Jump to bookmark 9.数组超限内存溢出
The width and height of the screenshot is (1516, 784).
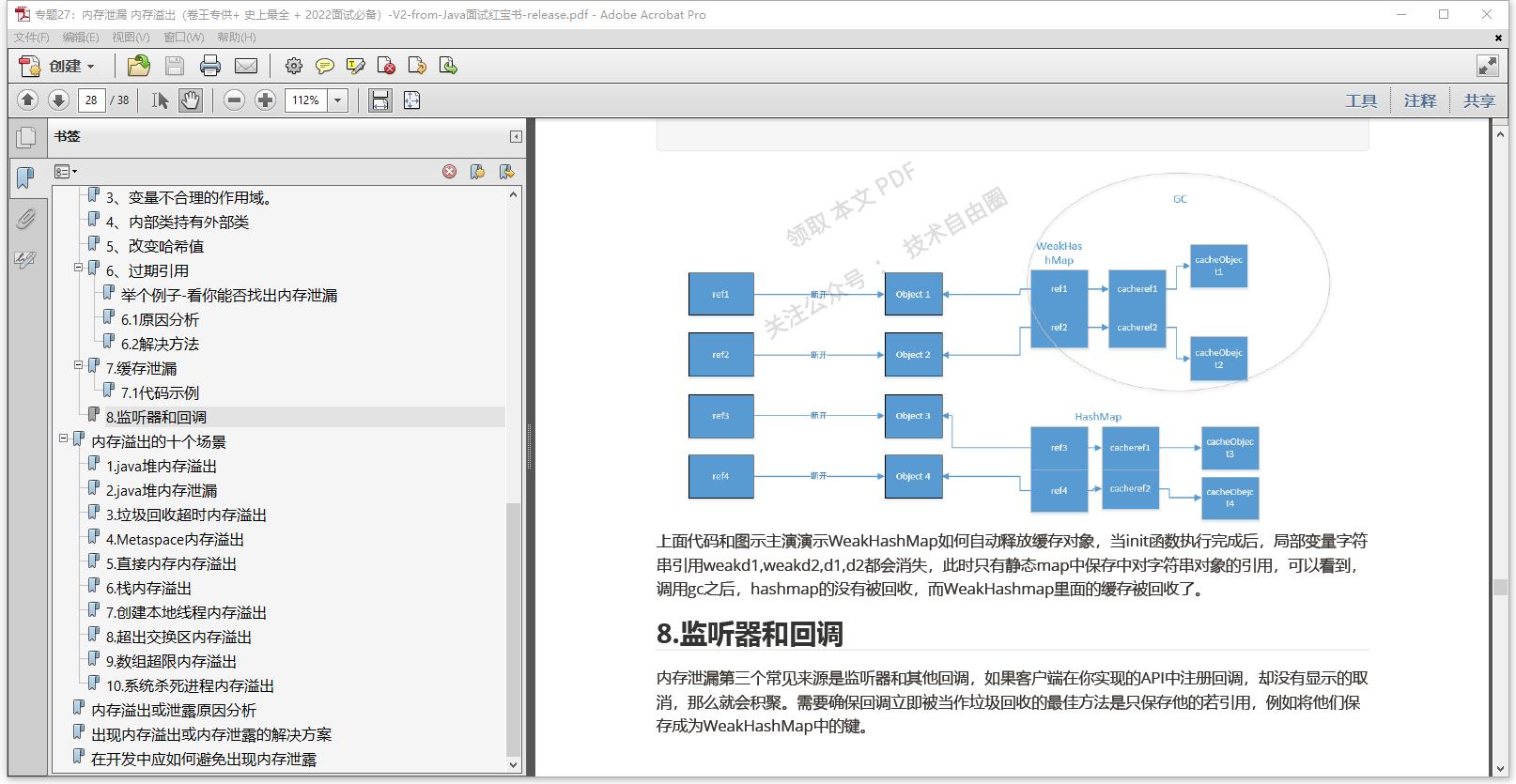(171, 661)
